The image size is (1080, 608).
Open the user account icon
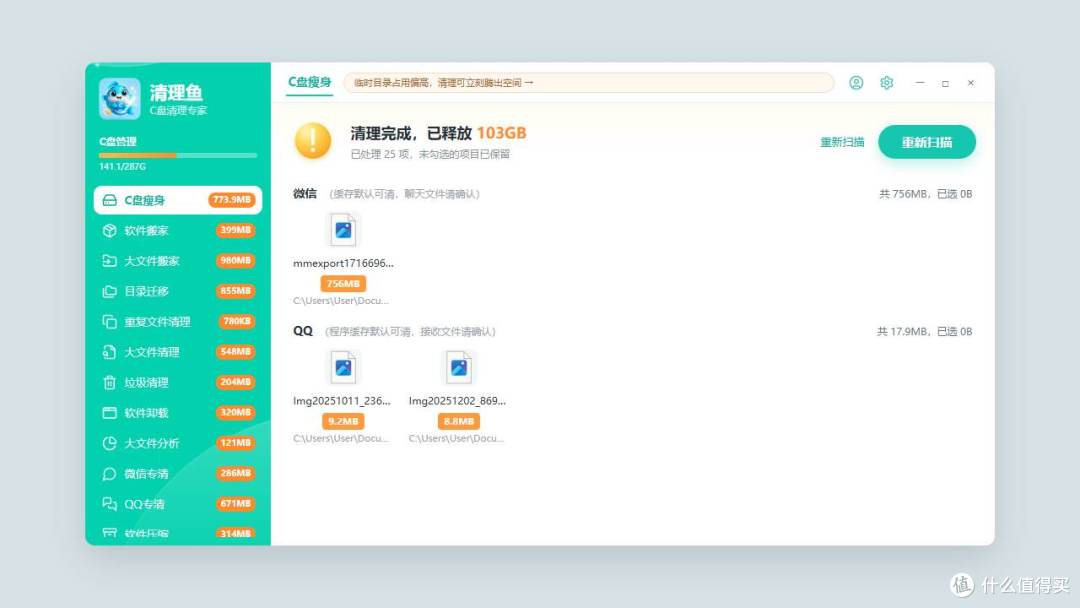point(856,83)
